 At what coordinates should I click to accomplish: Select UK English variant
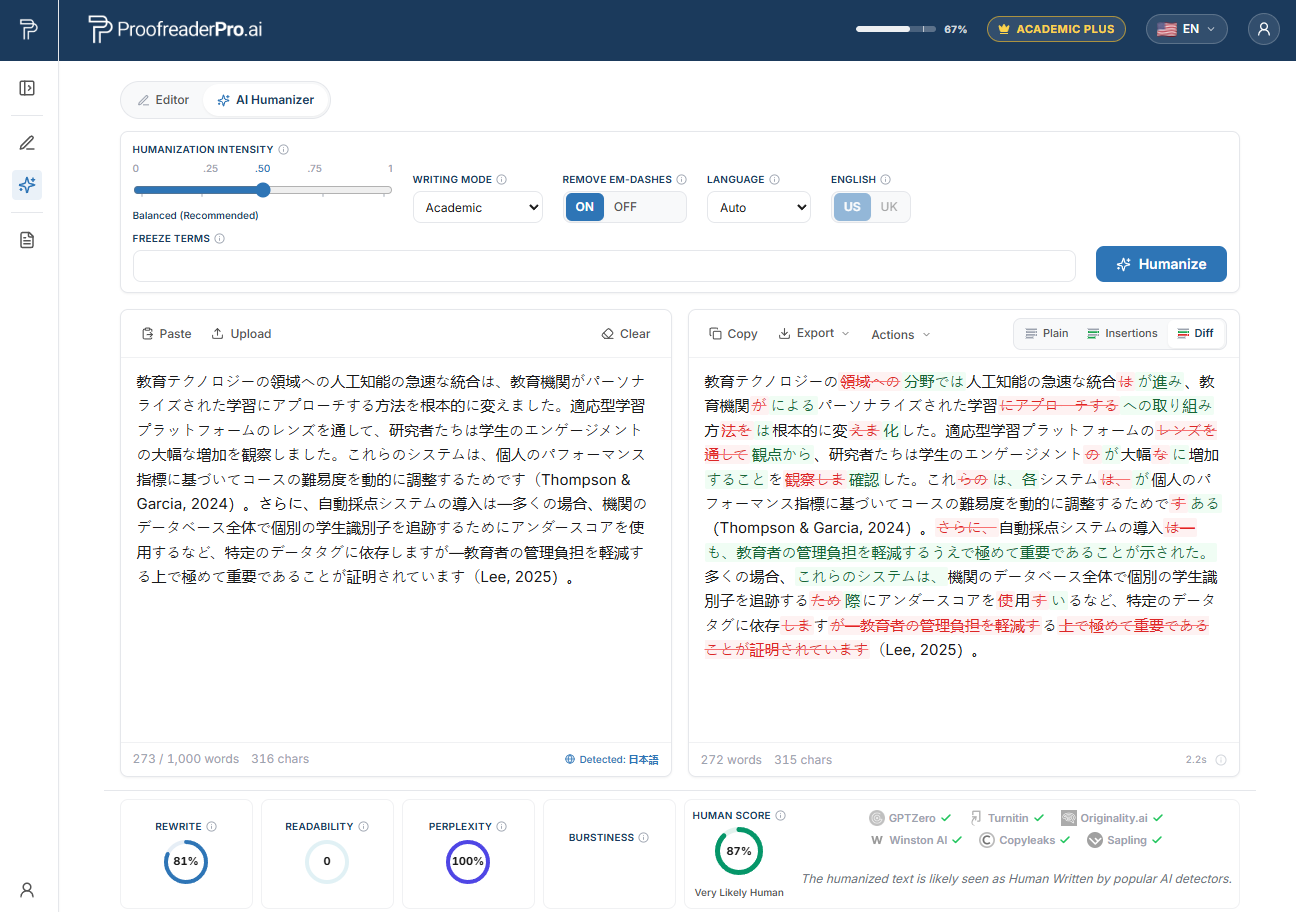pos(889,207)
